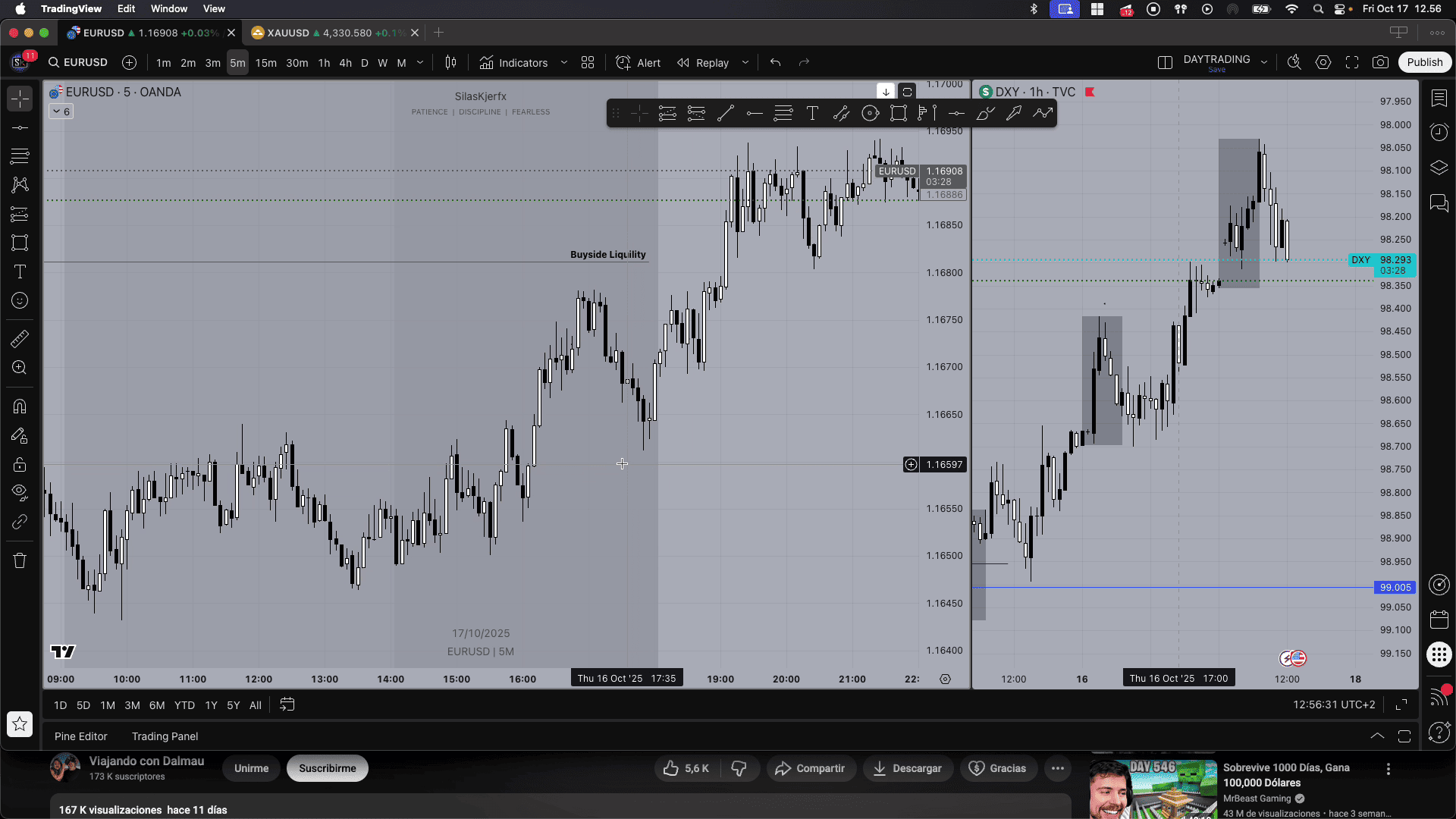Take a chart snapshot with camera icon
This screenshot has width=1456, height=819.
pyautogui.click(x=1380, y=63)
